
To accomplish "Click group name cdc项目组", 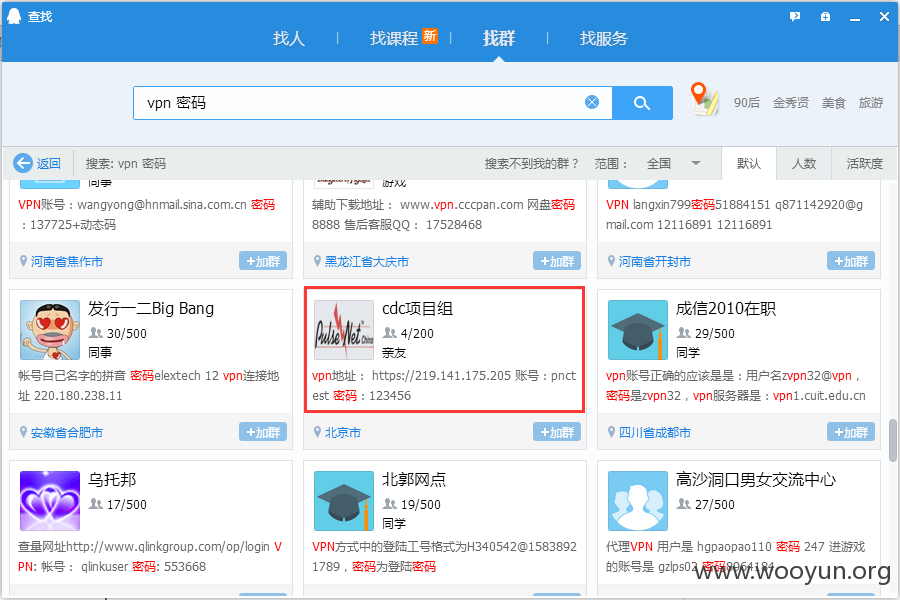I will pyautogui.click(x=417, y=308).
